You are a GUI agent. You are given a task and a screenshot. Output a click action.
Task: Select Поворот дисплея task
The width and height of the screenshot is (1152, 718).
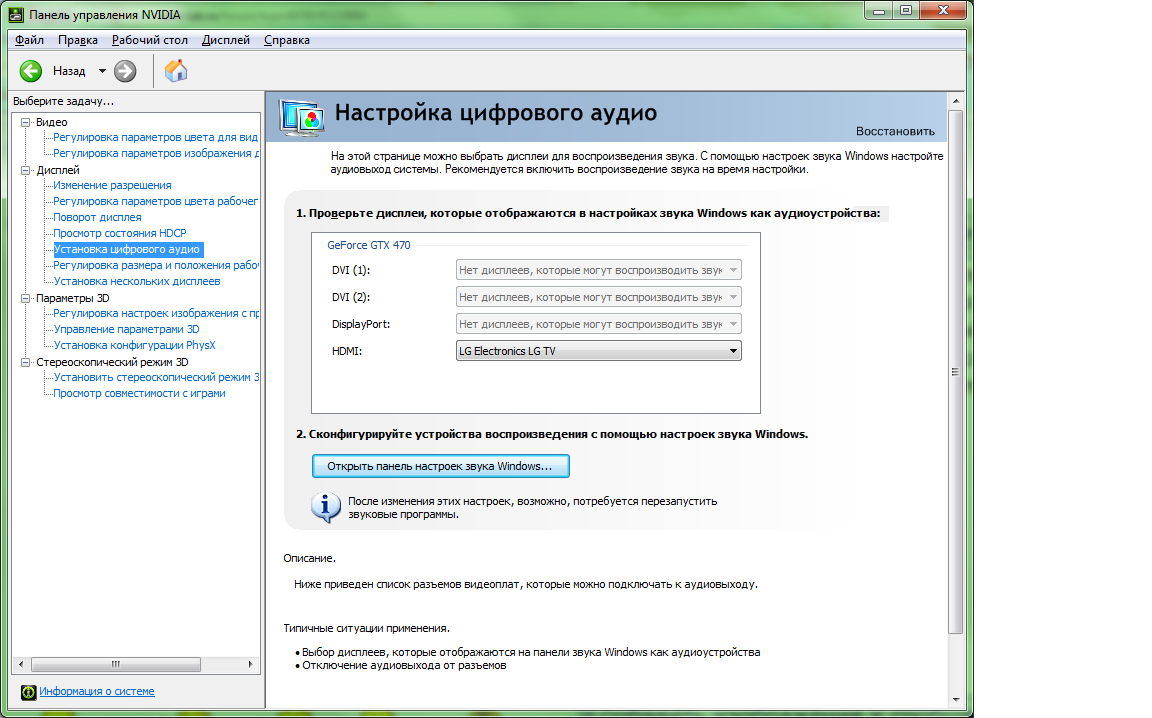97,218
